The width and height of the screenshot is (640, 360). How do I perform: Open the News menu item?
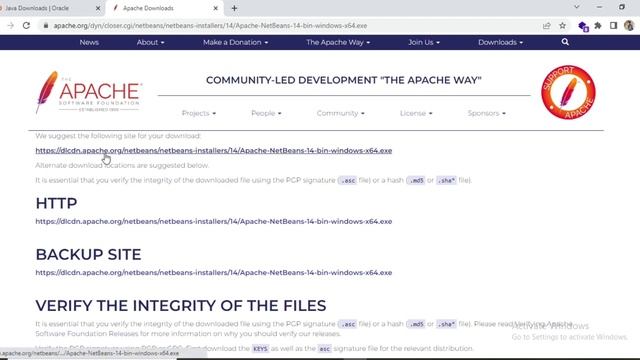click(x=89, y=42)
